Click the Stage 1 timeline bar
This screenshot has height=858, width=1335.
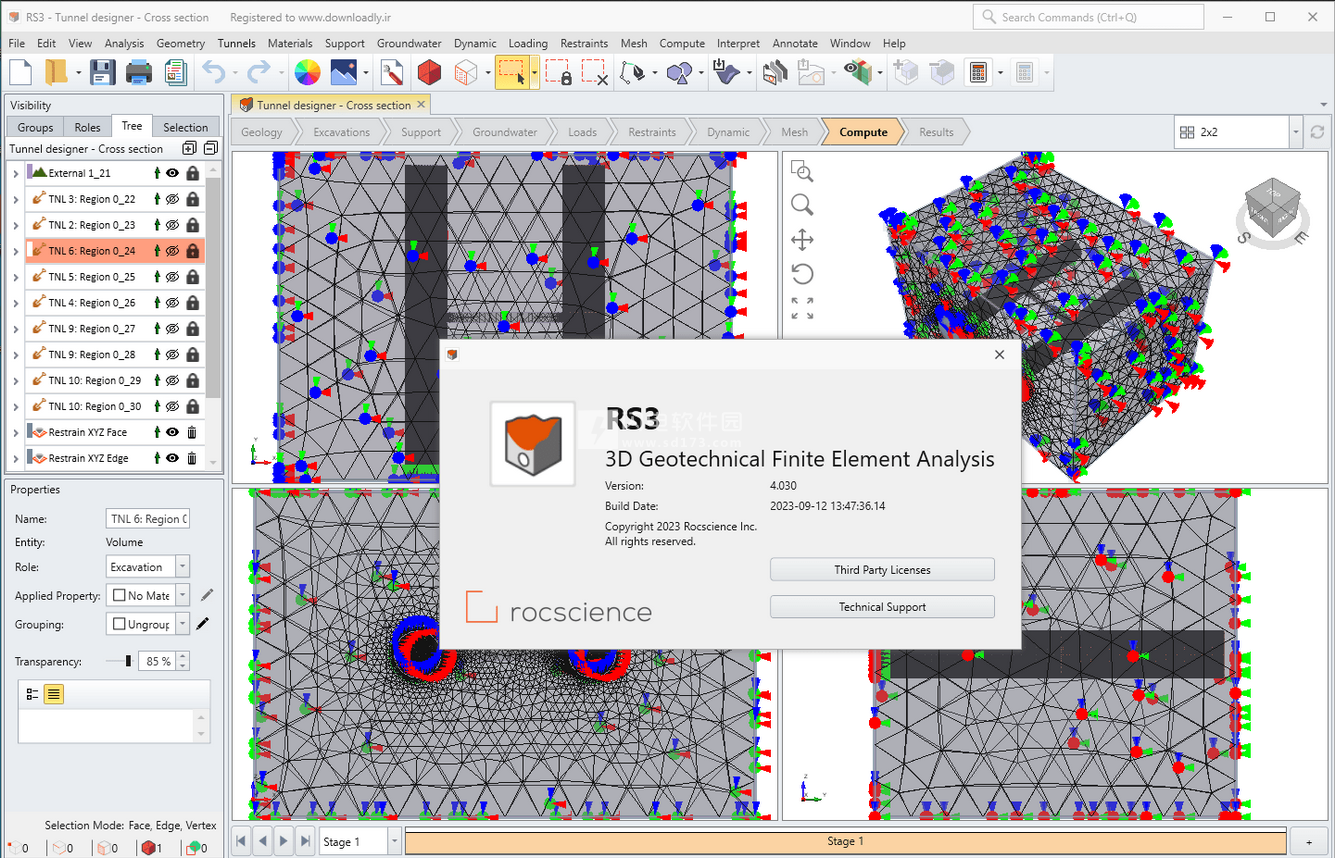[845, 841]
